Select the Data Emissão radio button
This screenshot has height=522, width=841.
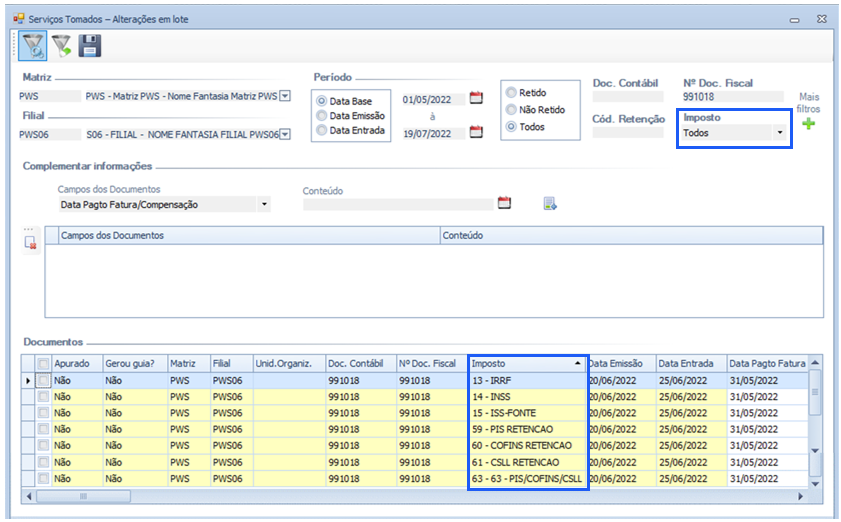click(x=322, y=115)
